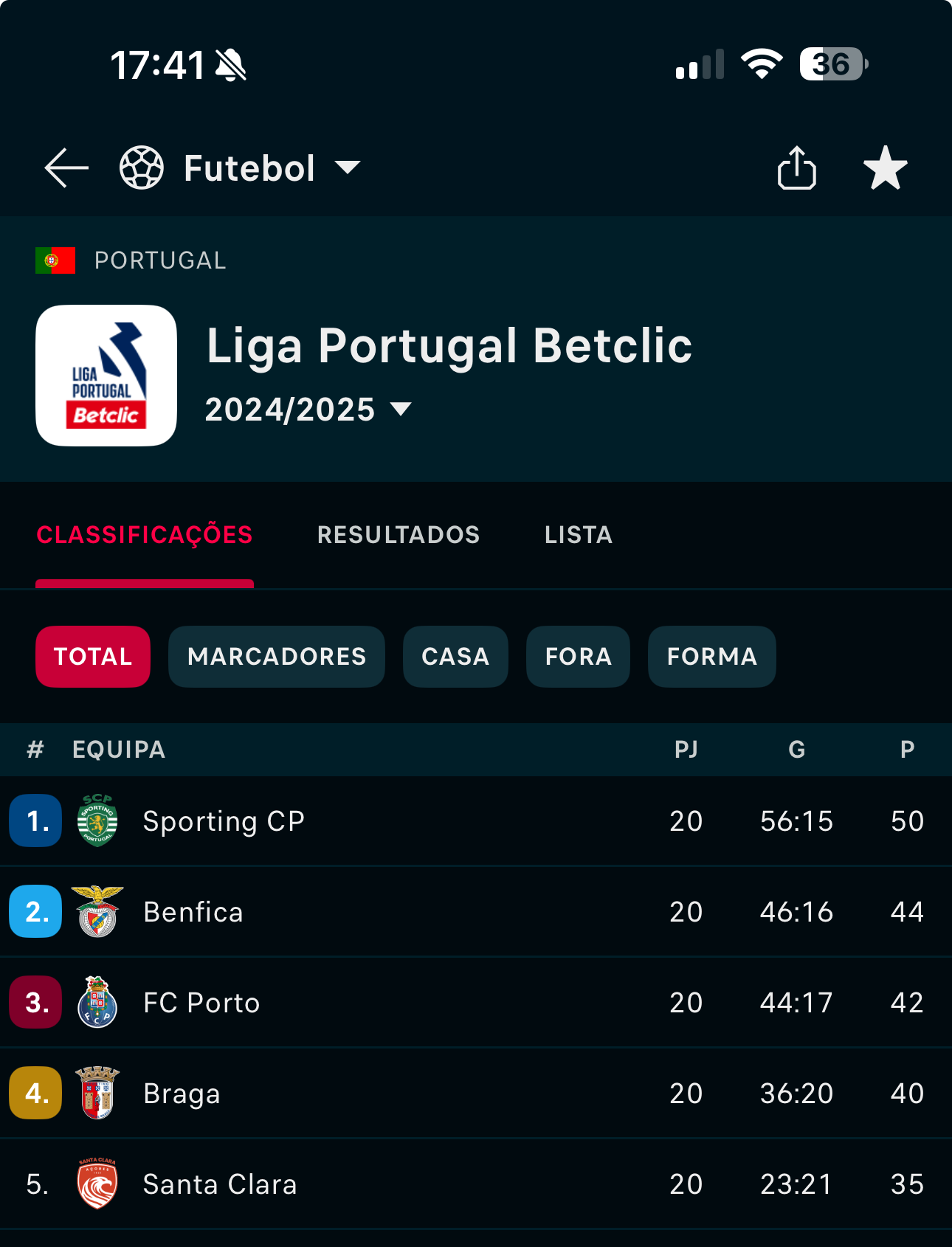The height and width of the screenshot is (1247, 952).
Task: Tap the Portugal flag icon
Action: (55, 260)
